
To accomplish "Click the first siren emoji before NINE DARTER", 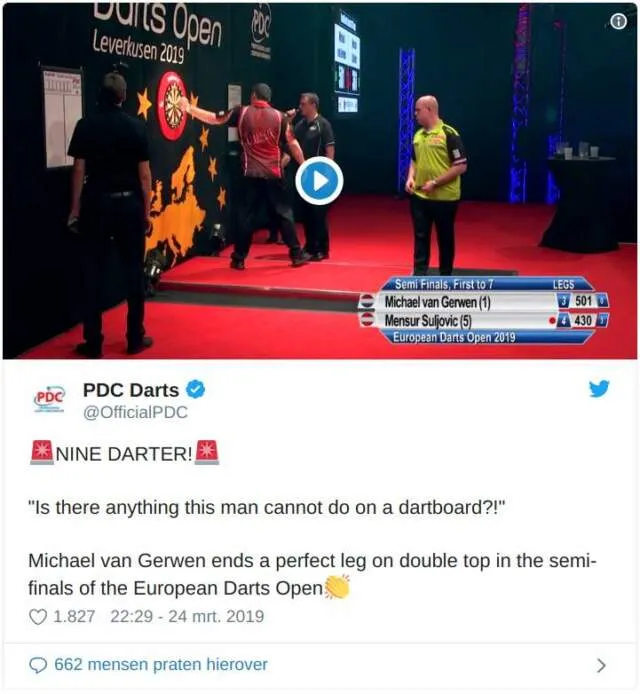I will click(x=42, y=452).
